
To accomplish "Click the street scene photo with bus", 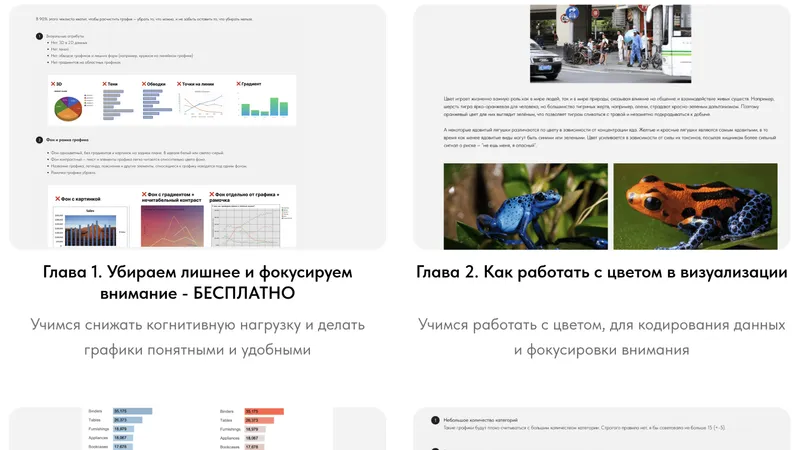I will (x=610, y=42).
